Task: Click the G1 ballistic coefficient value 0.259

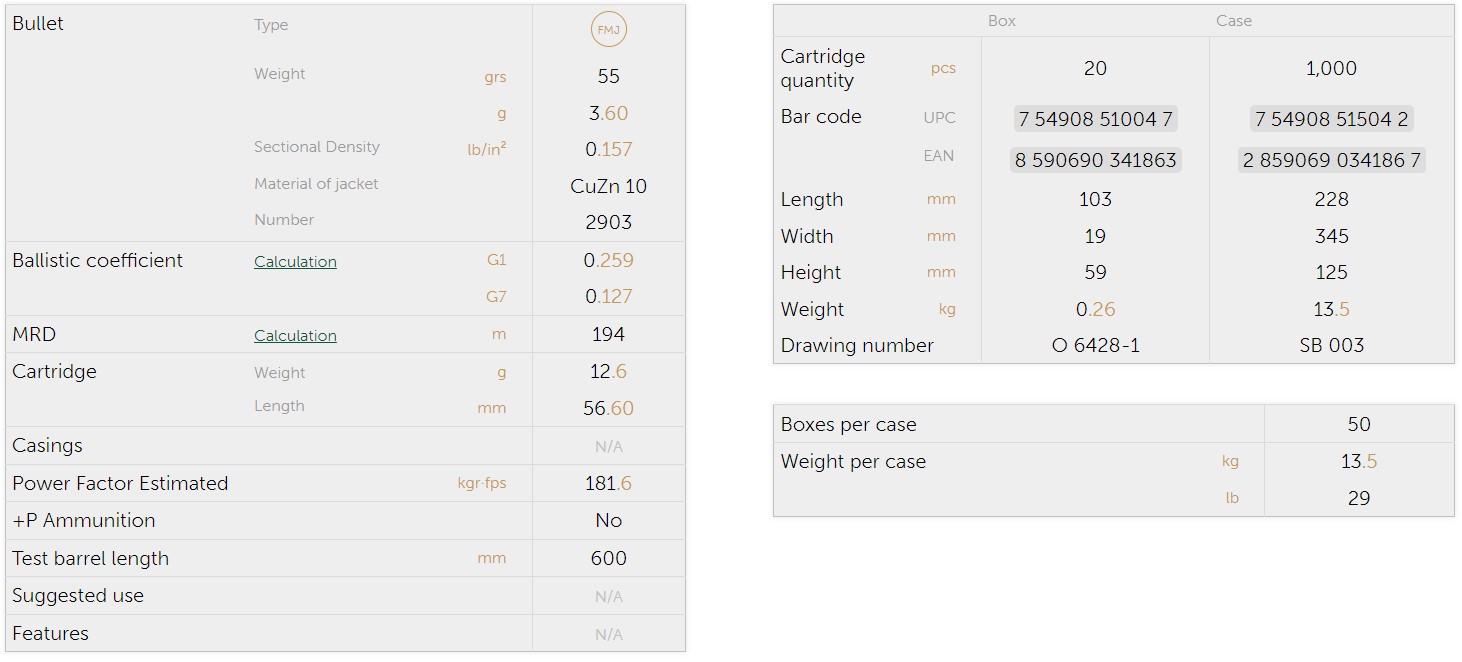Action: pos(608,261)
